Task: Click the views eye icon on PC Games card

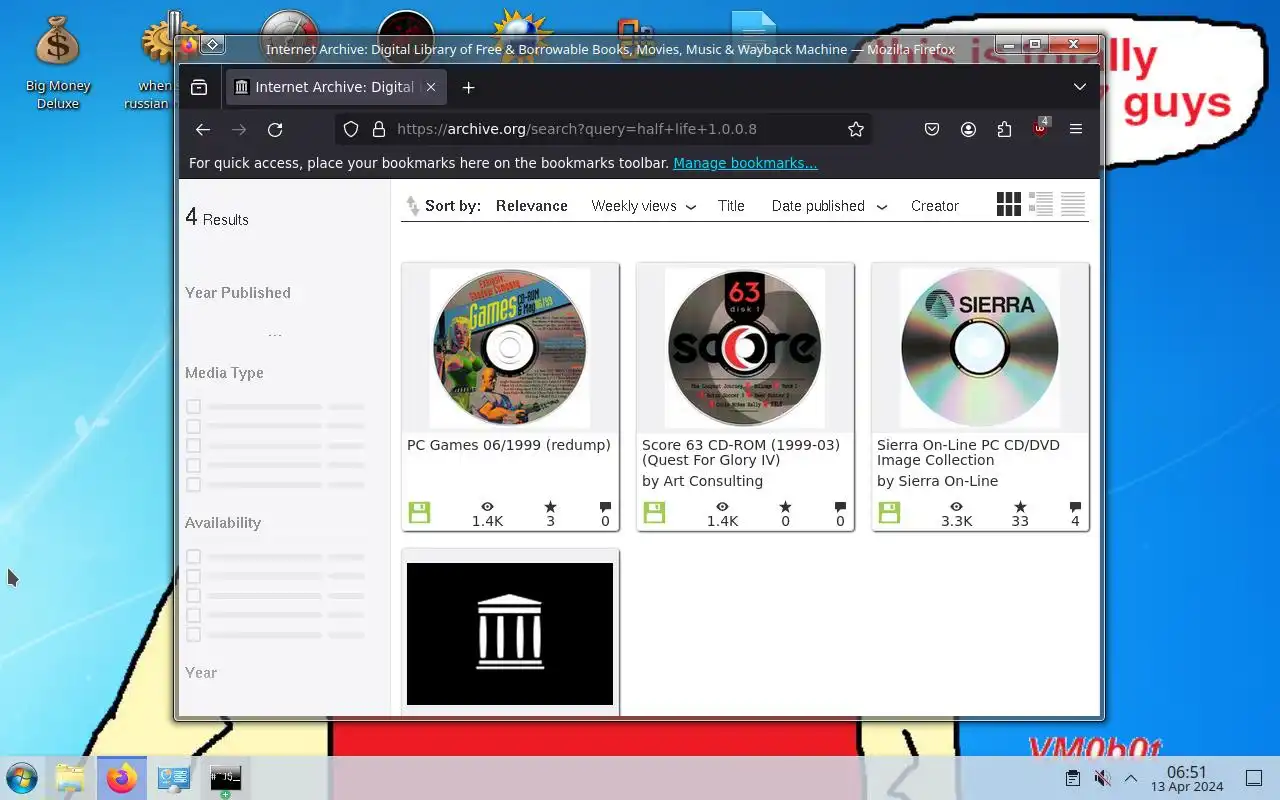Action: pyautogui.click(x=487, y=507)
